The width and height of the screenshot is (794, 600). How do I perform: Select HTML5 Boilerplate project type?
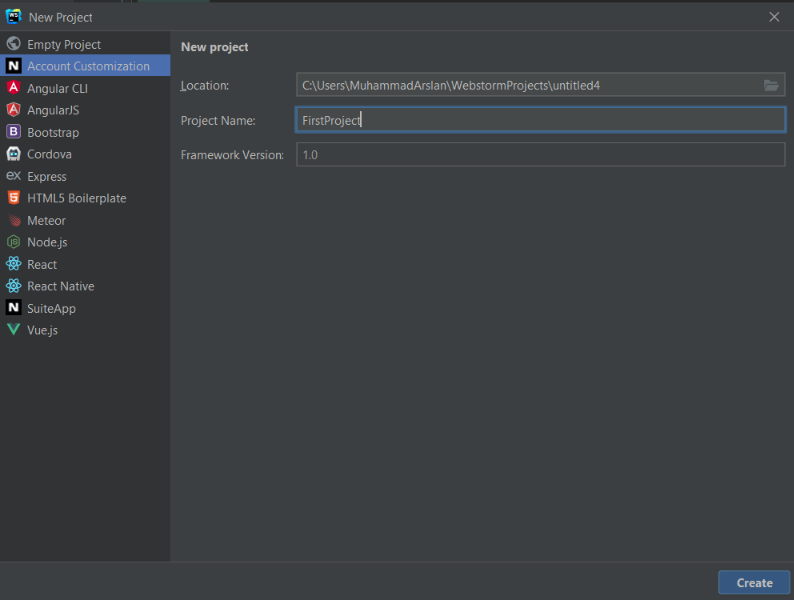point(85,198)
